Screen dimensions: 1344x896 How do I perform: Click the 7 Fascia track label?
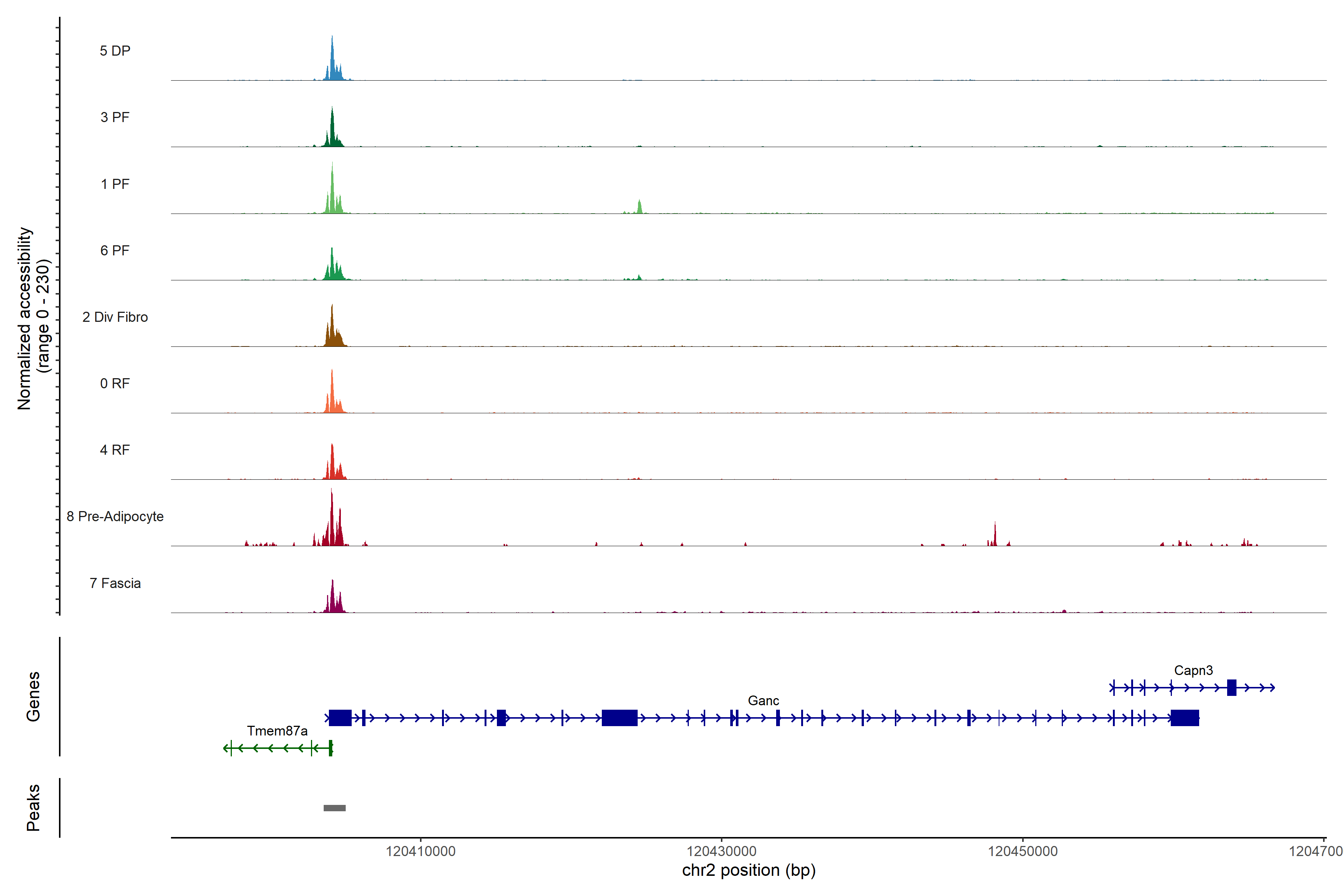click(x=115, y=584)
